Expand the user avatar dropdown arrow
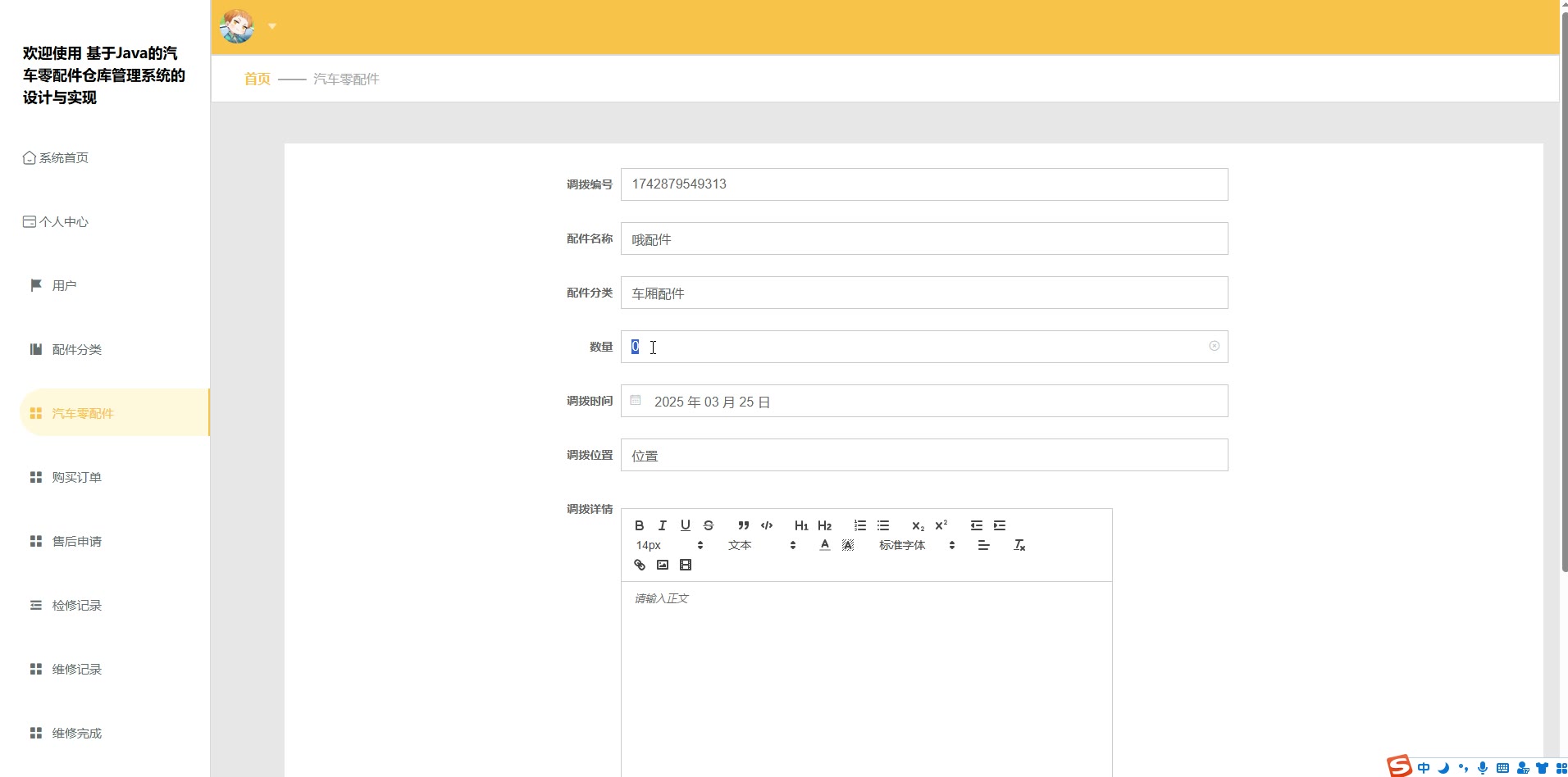The width and height of the screenshot is (1568, 777). 272,26
